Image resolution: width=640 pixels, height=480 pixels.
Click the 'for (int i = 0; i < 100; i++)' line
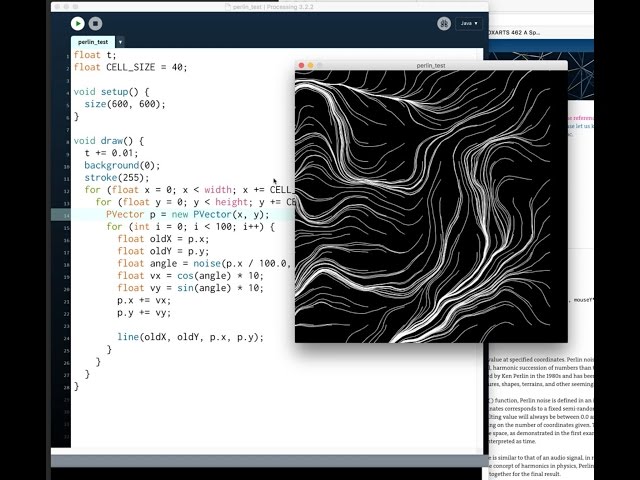pos(190,227)
